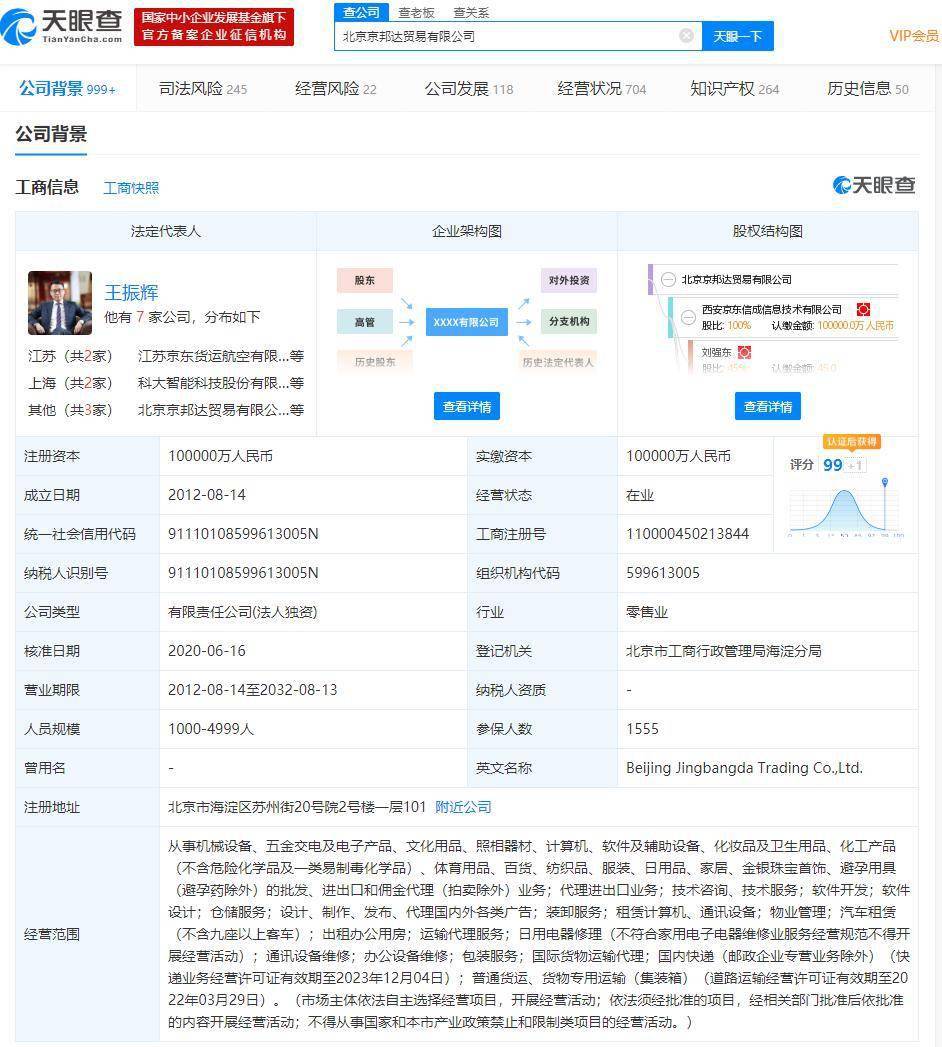
Task: Collapse the 西安京东信成信息技术有限公司 shareholder node
Action: pos(688,317)
